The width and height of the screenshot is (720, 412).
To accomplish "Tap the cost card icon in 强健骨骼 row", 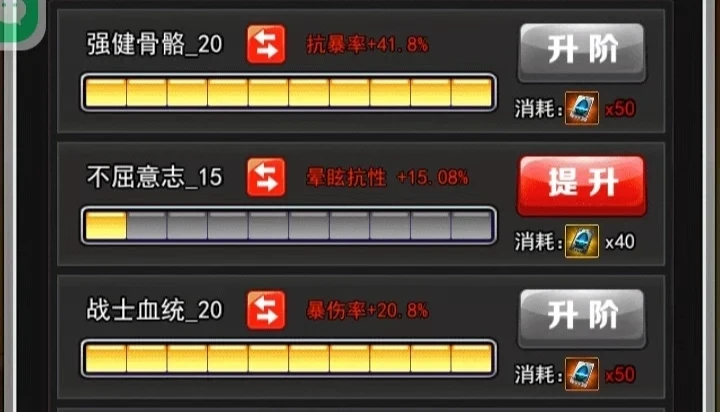I will tap(581, 108).
